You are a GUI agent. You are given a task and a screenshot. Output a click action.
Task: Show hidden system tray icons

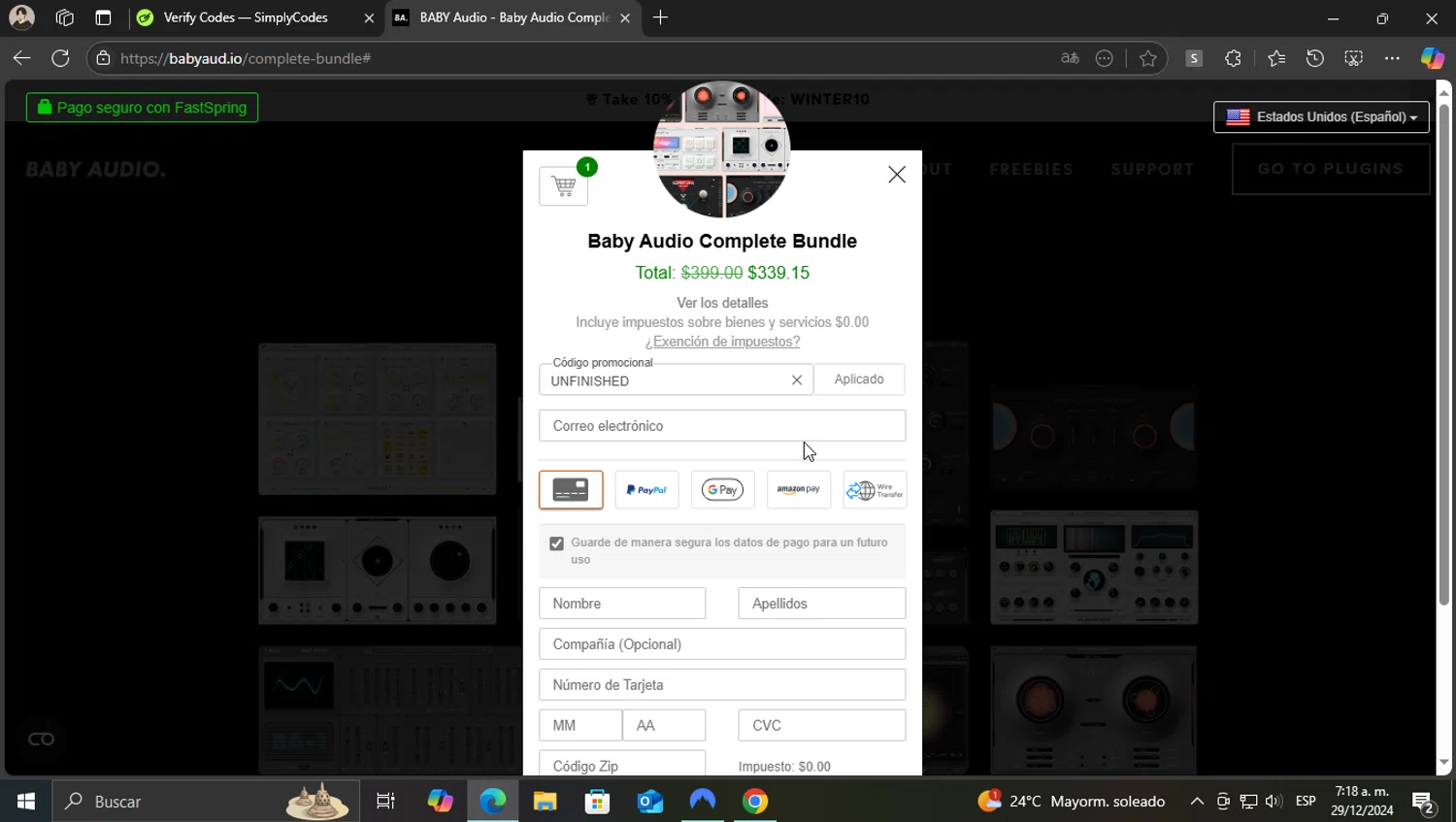point(1197,802)
